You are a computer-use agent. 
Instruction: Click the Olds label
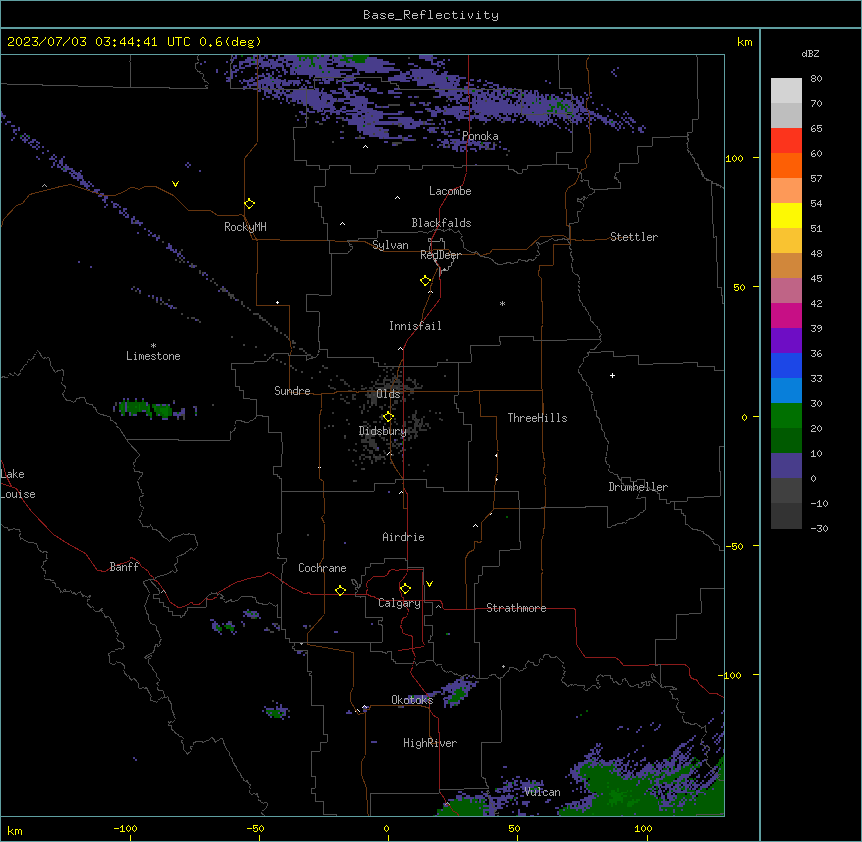388,394
